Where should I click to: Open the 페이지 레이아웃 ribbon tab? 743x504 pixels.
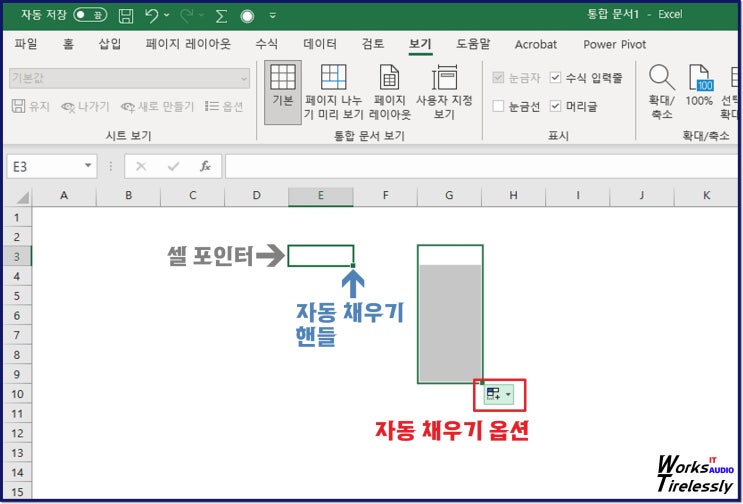pyautogui.click(x=188, y=44)
